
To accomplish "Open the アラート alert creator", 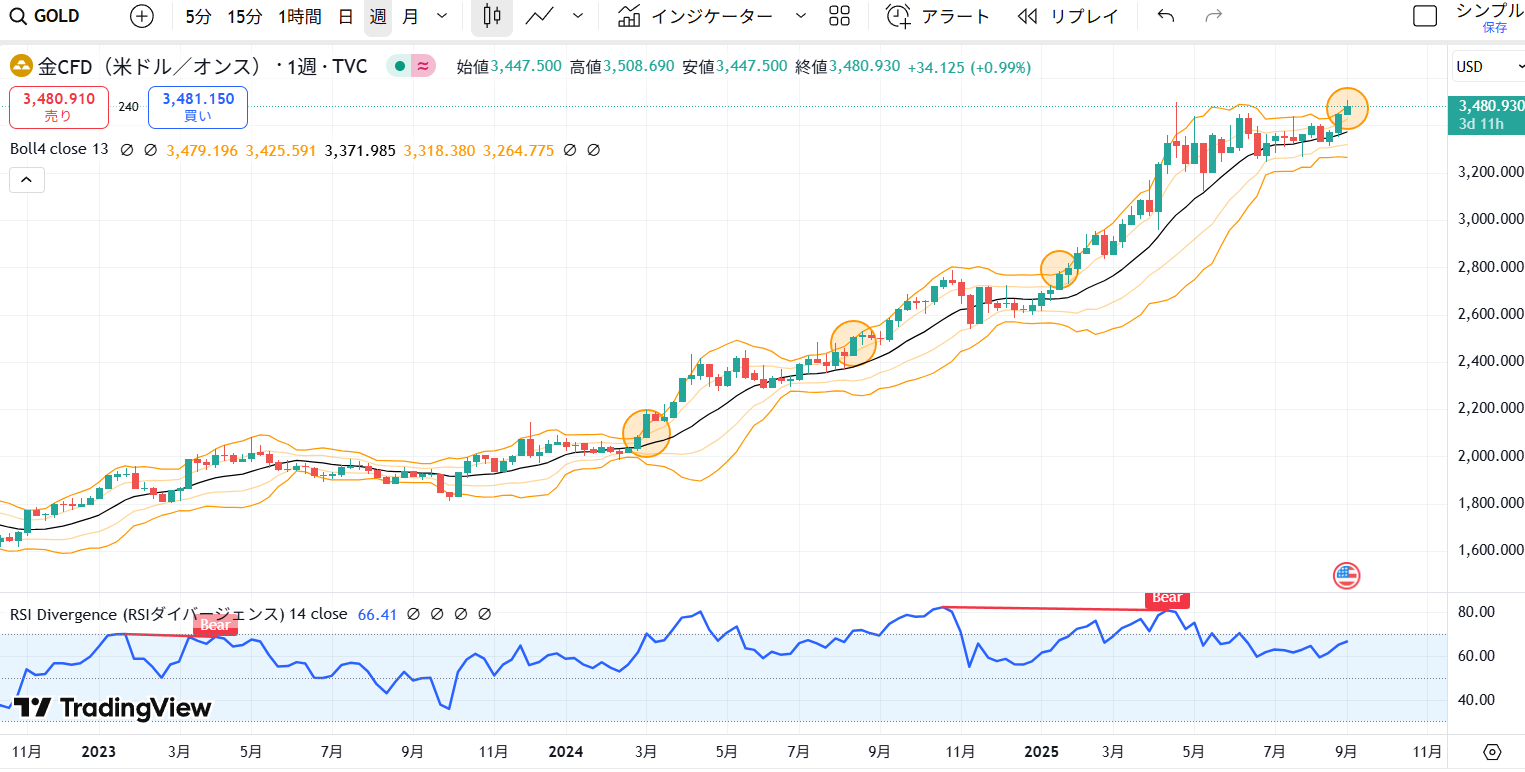I will (x=938, y=16).
